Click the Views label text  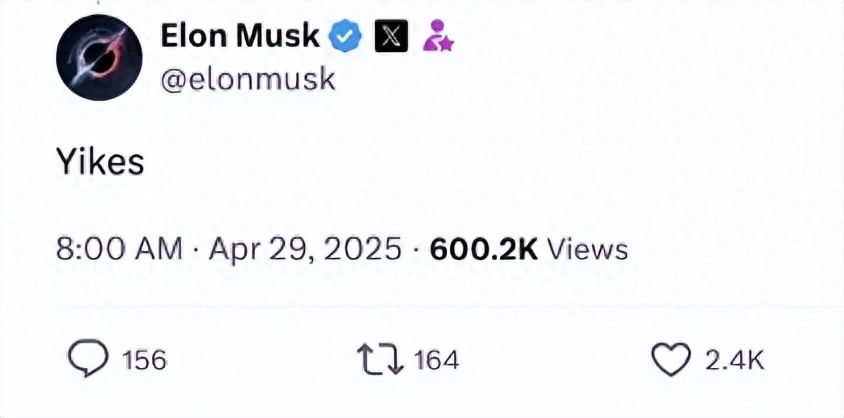click(x=588, y=250)
